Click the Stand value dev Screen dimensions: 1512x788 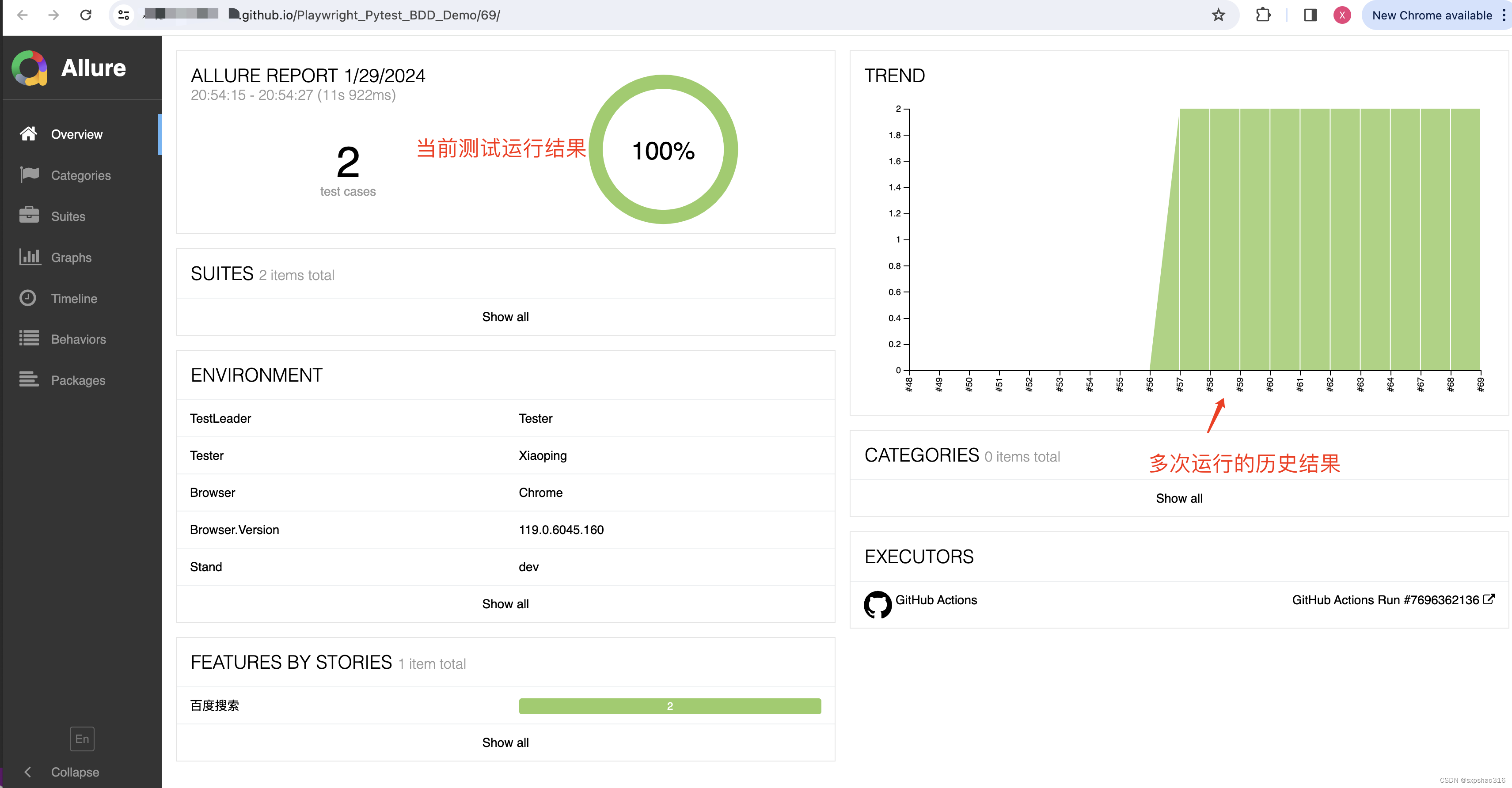click(x=528, y=567)
